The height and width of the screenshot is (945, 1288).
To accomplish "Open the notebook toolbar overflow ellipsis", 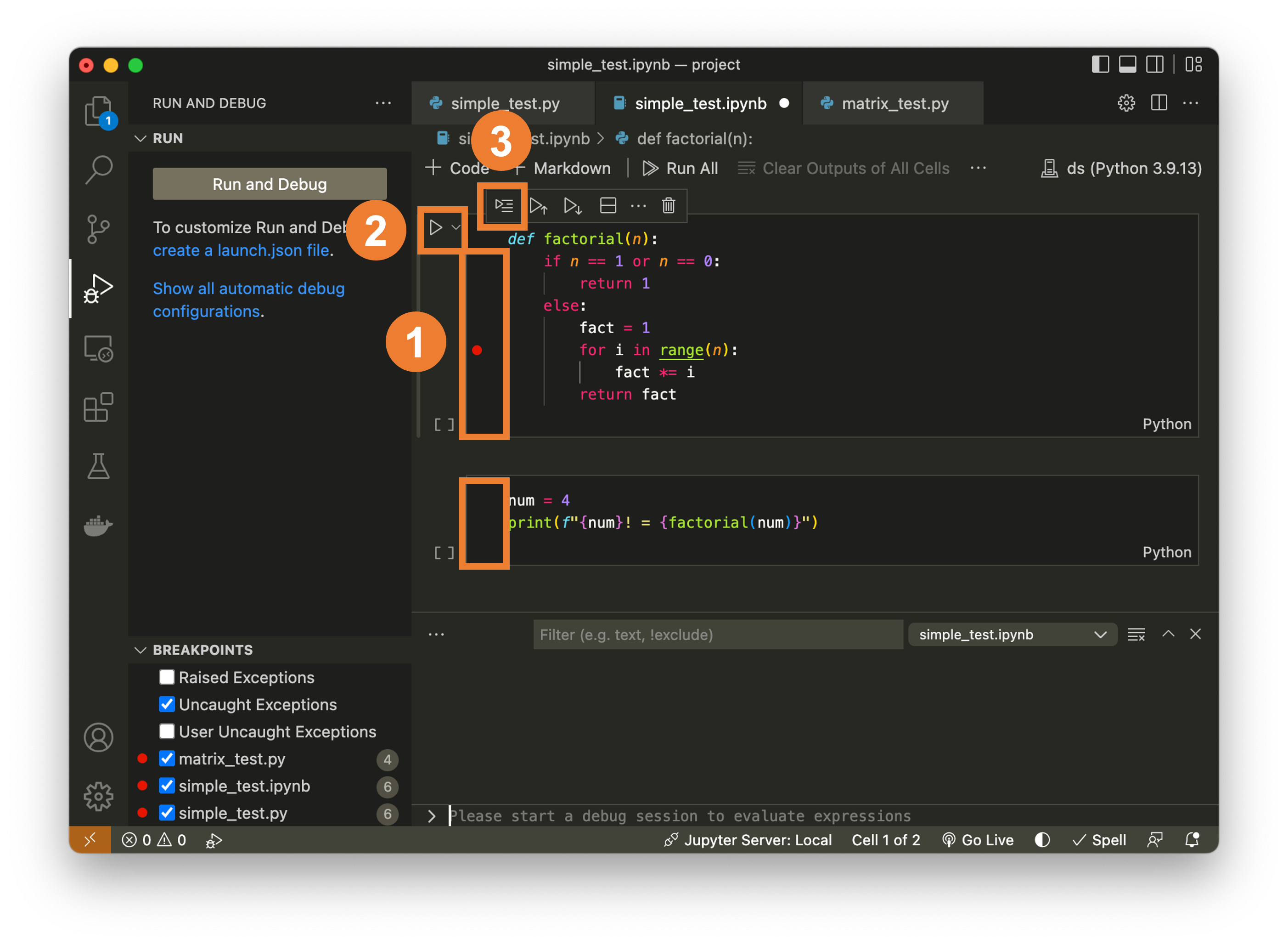I will click(978, 168).
